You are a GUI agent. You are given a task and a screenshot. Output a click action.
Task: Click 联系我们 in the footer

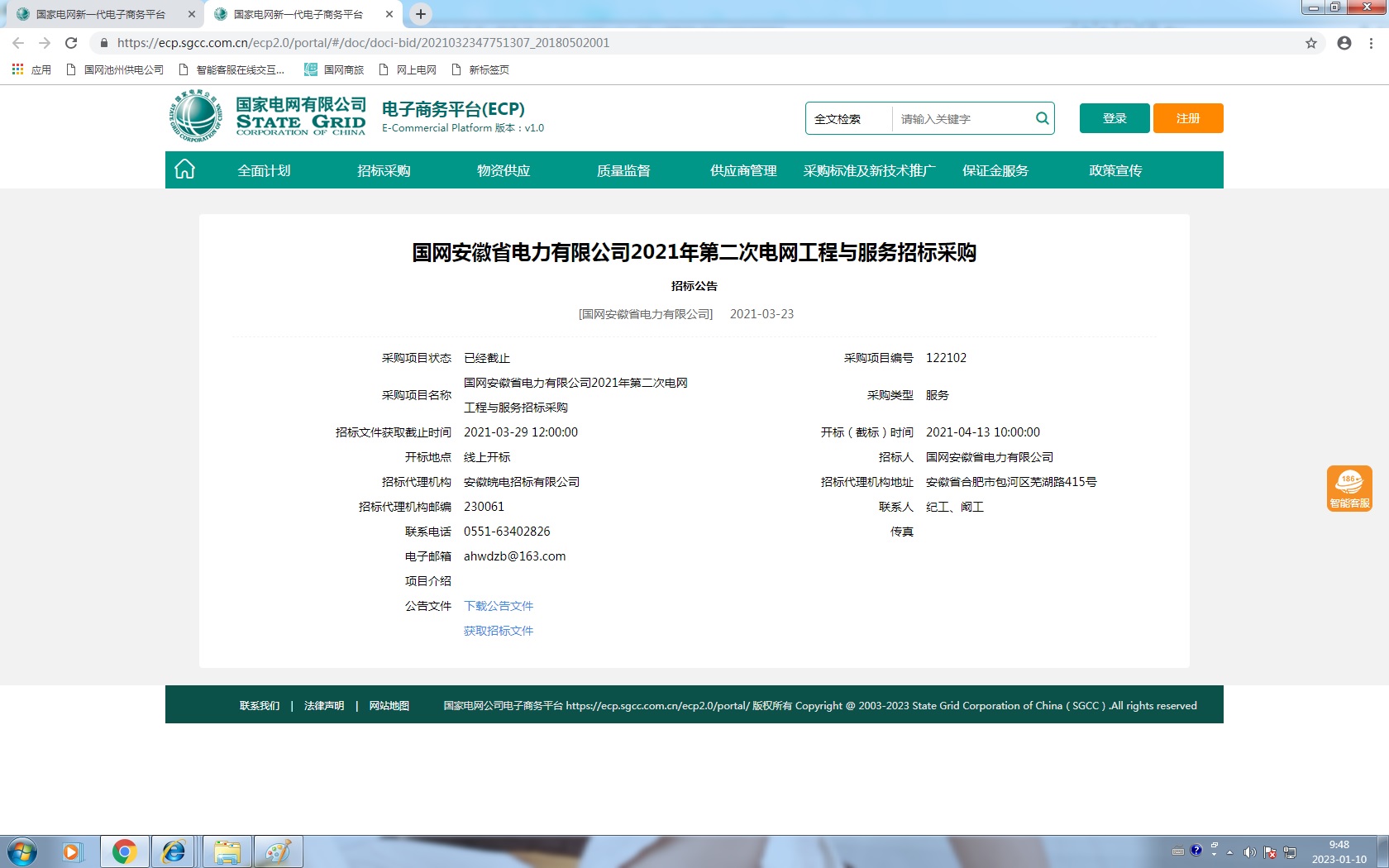click(x=260, y=706)
